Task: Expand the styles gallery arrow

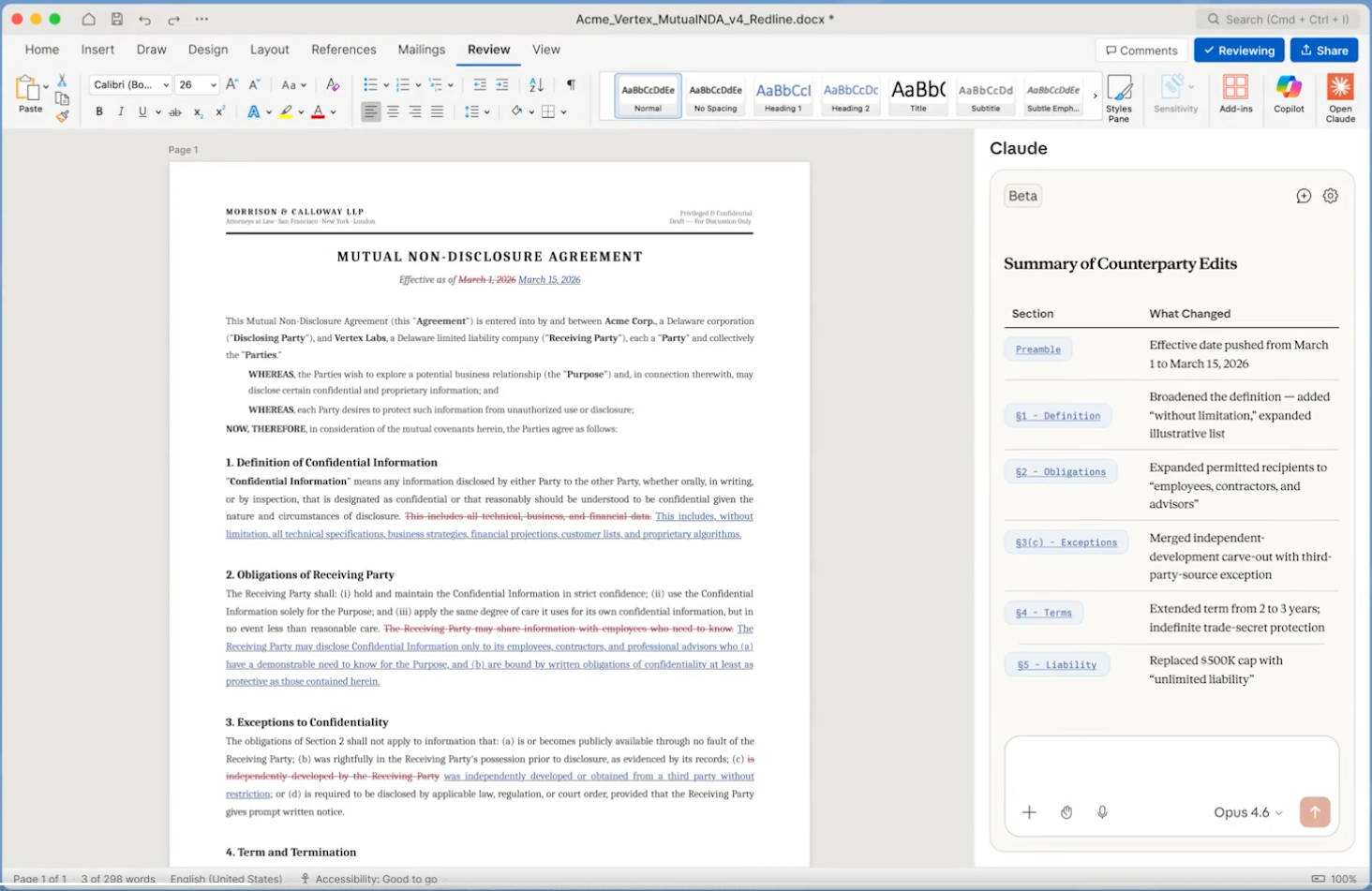Action: [x=1095, y=96]
